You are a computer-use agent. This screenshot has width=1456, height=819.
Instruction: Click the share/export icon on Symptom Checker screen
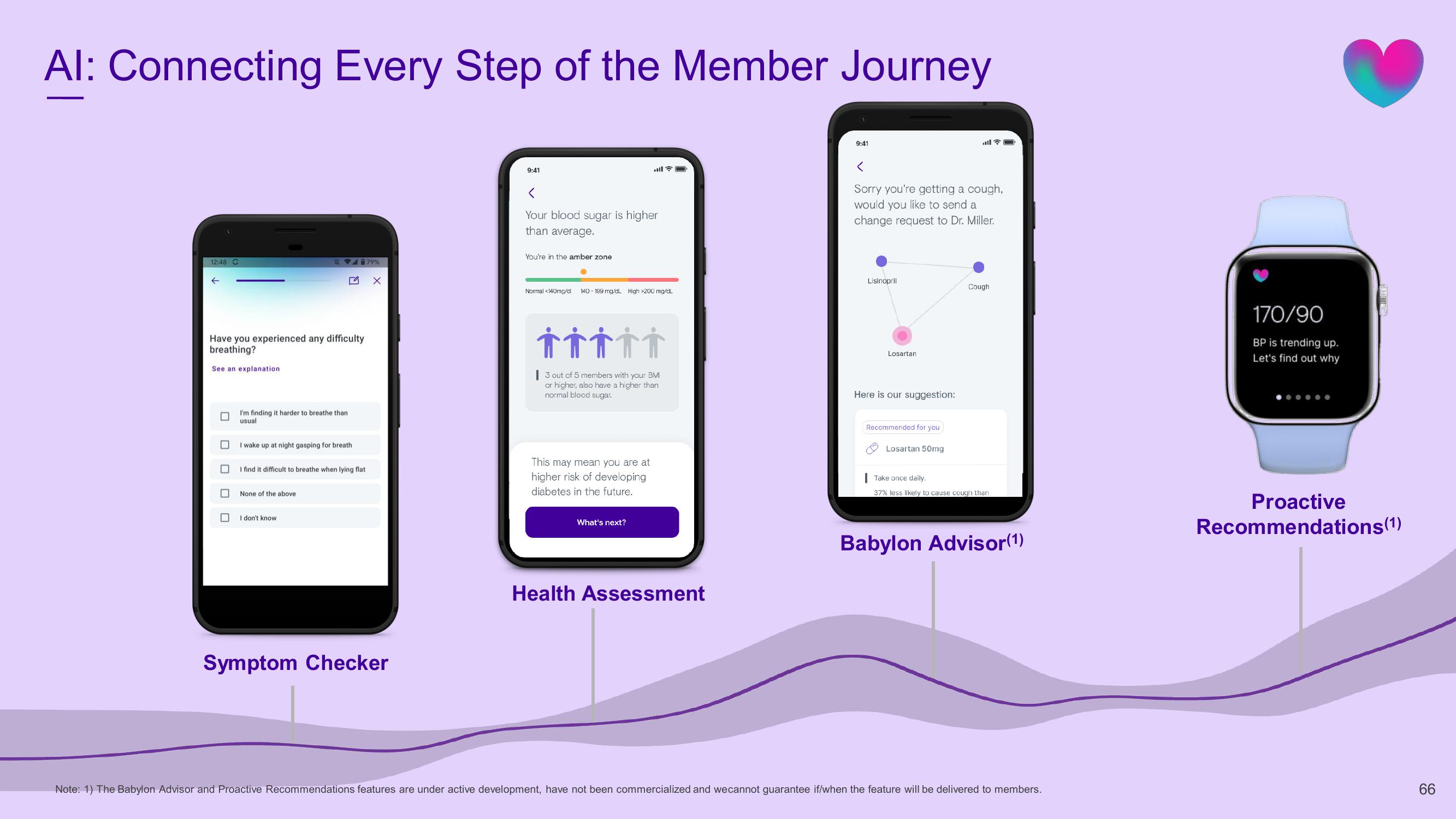click(x=355, y=280)
